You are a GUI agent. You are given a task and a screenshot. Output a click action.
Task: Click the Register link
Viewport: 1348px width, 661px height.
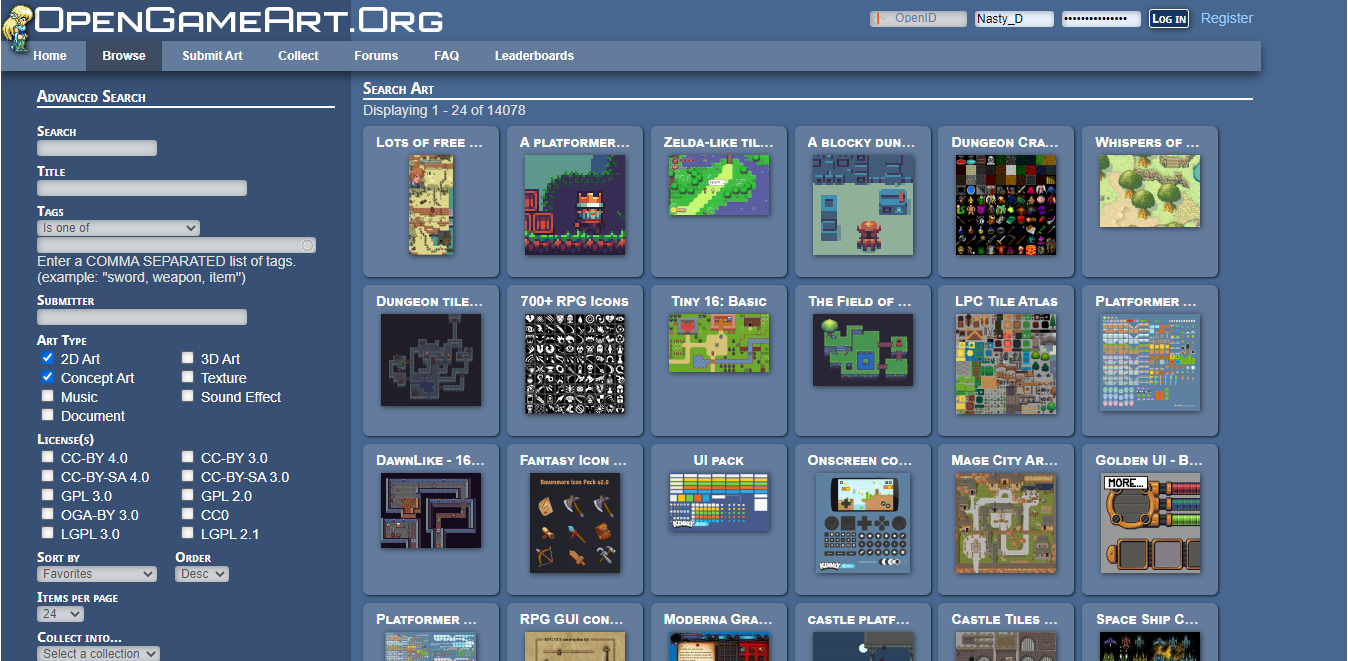1226,18
